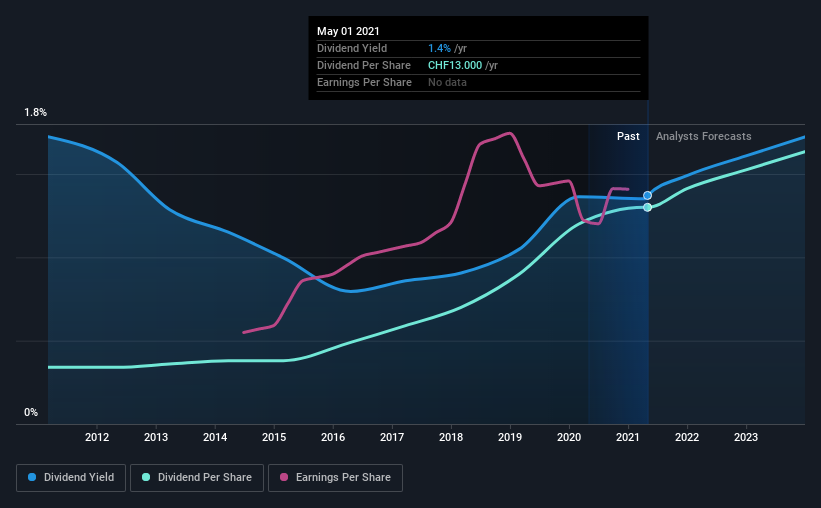Image resolution: width=821 pixels, height=508 pixels.
Task: Click the blue dot in the Dividend Yield legend
Action: tap(33, 478)
